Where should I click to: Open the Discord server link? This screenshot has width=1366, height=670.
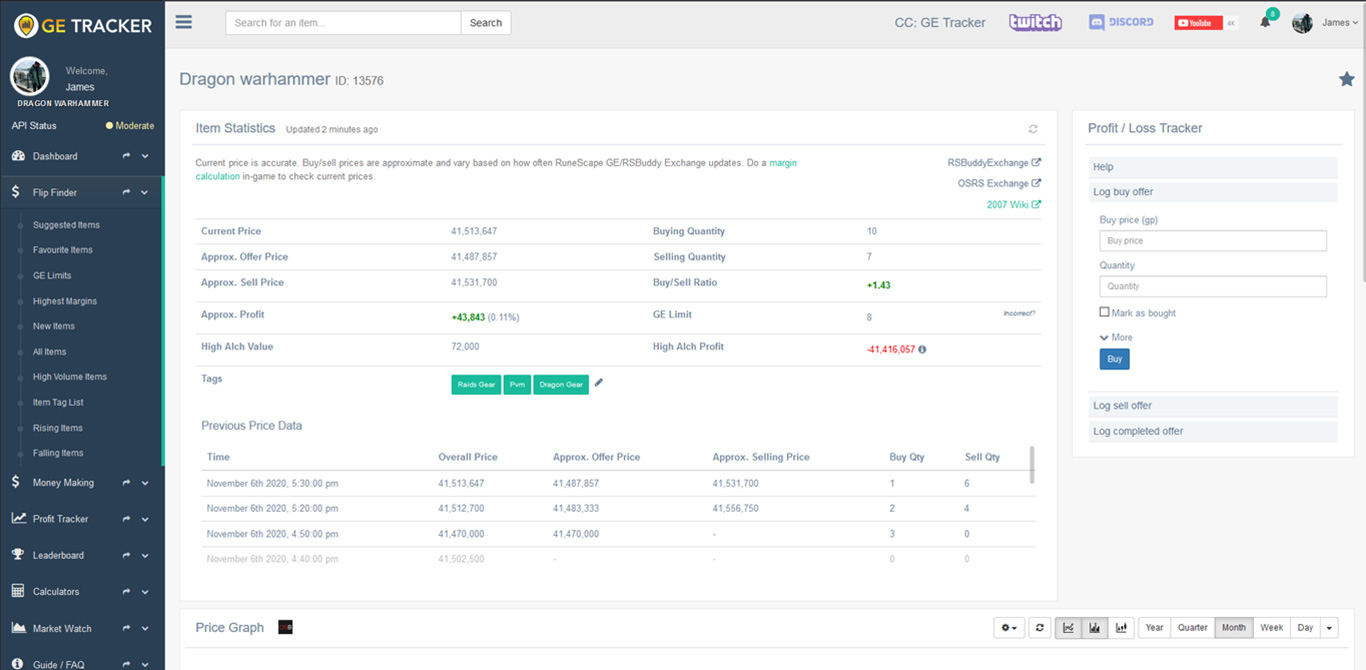tap(1121, 22)
